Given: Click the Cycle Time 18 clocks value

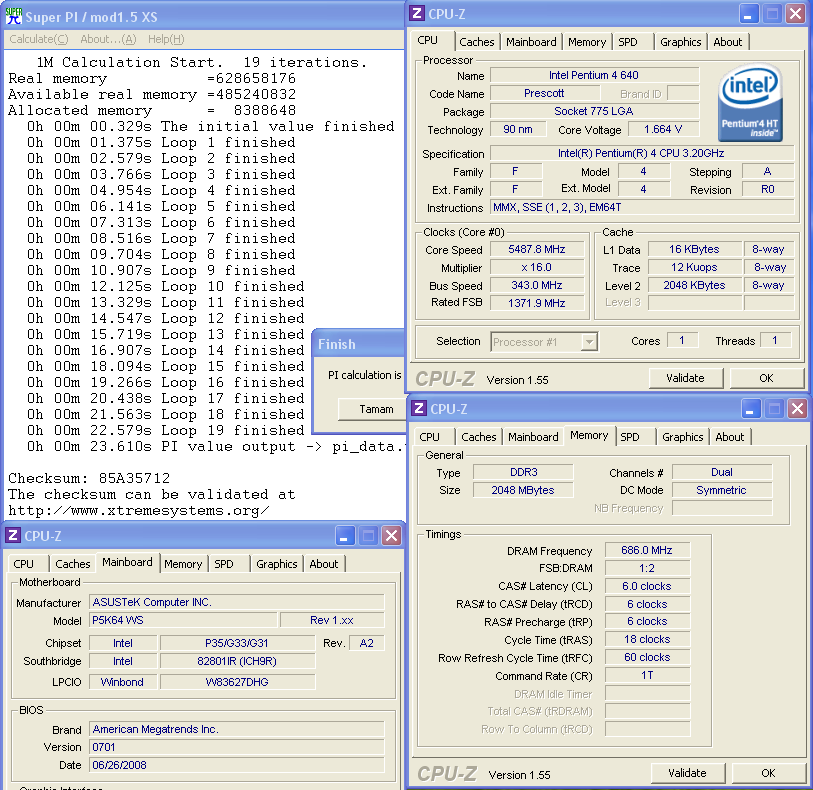Looking at the screenshot, I should (647, 640).
